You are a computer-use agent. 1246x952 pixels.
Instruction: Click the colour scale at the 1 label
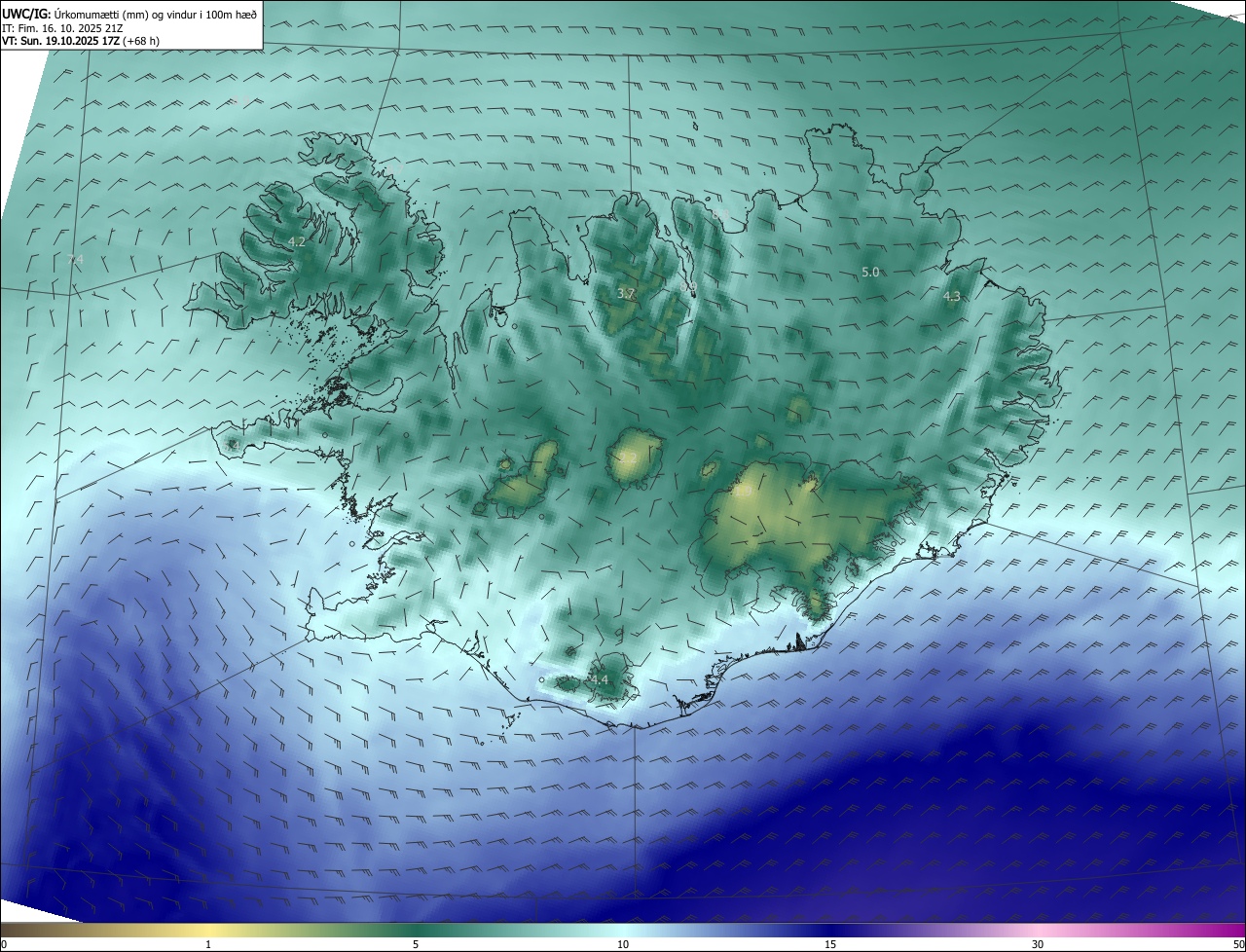(208, 944)
